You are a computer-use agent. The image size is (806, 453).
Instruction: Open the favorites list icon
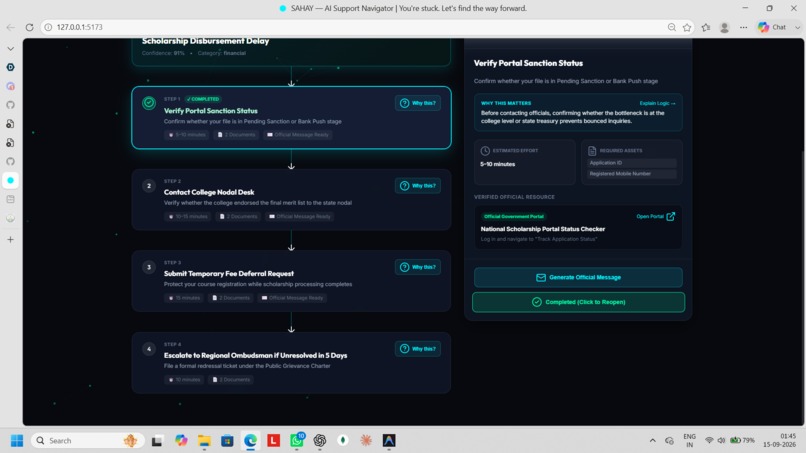click(x=706, y=27)
